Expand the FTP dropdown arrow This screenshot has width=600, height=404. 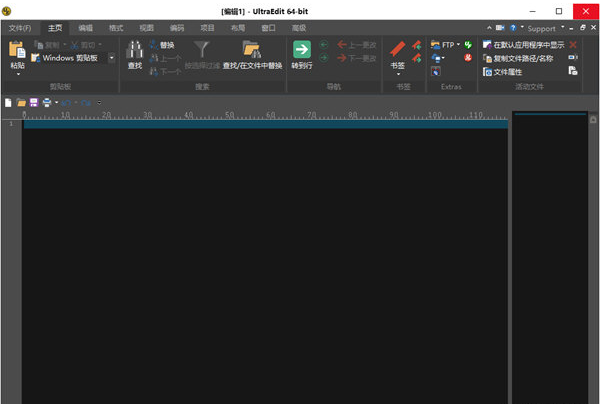(x=458, y=45)
